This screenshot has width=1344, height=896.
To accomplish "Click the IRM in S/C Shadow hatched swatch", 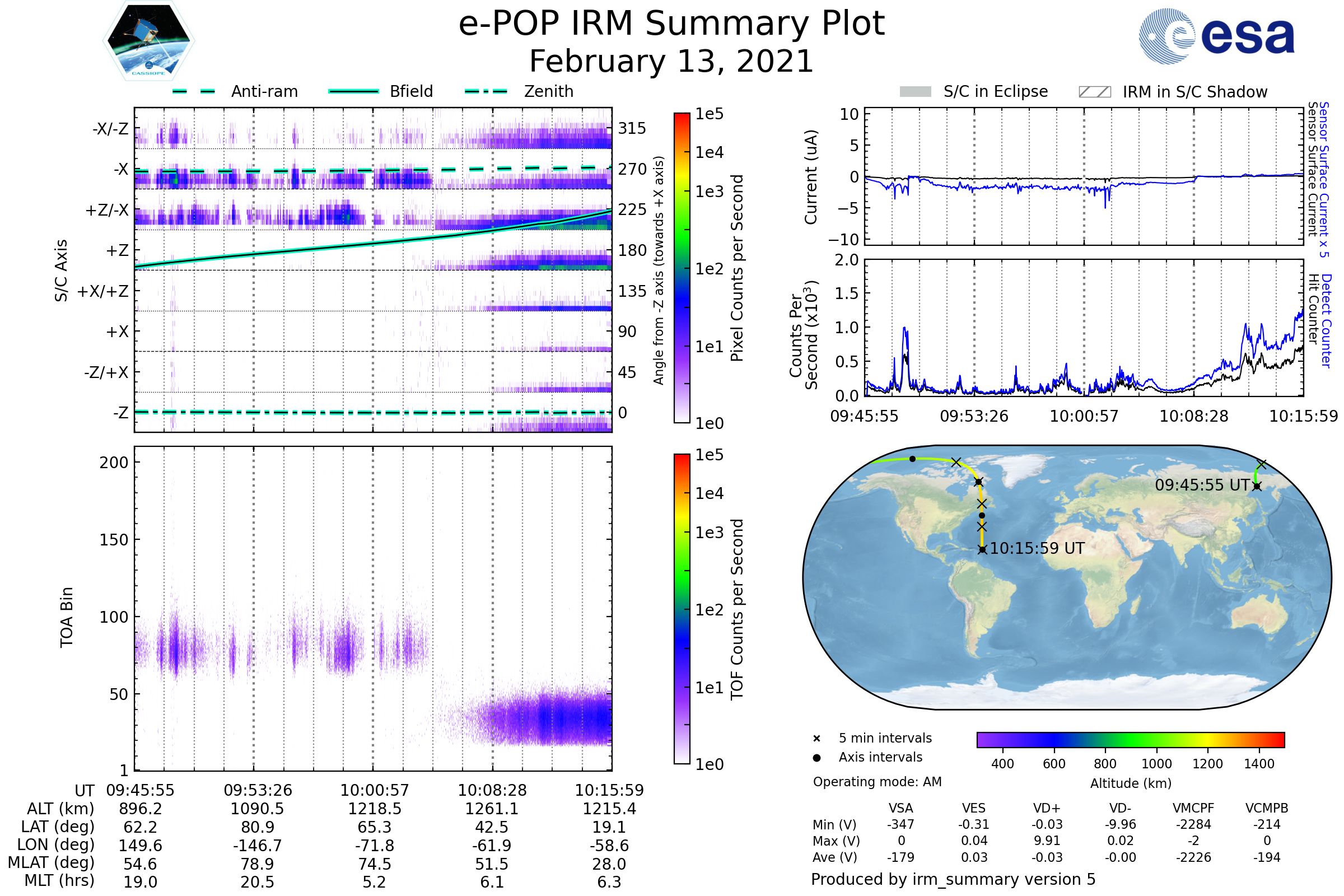I will click(x=1094, y=92).
